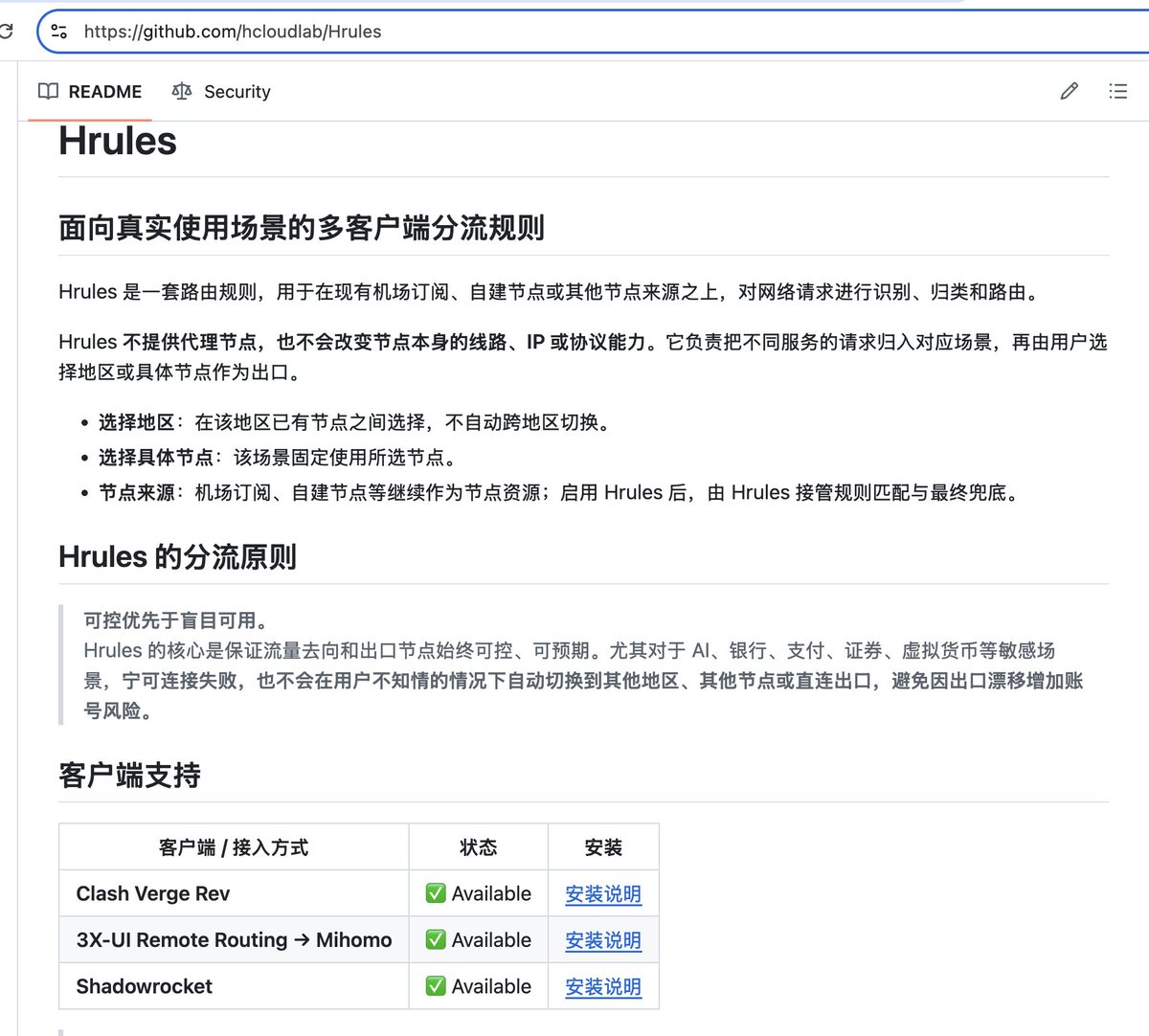Switch to the README tab
This screenshot has height=1036, width=1149.
(90, 92)
